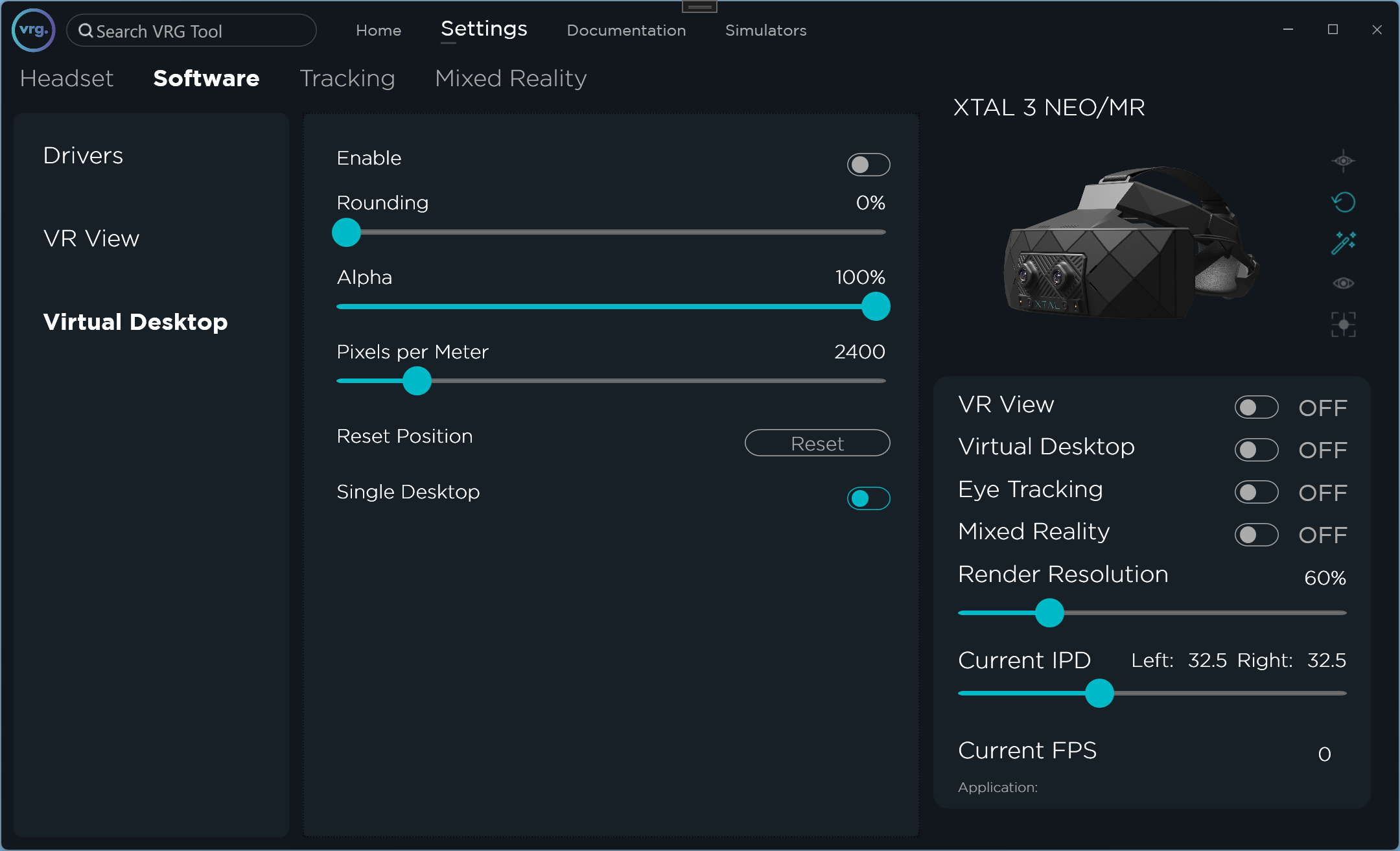Click the magic wand icon
Screen dimensions: 1400x851
tap(1343, 243)
